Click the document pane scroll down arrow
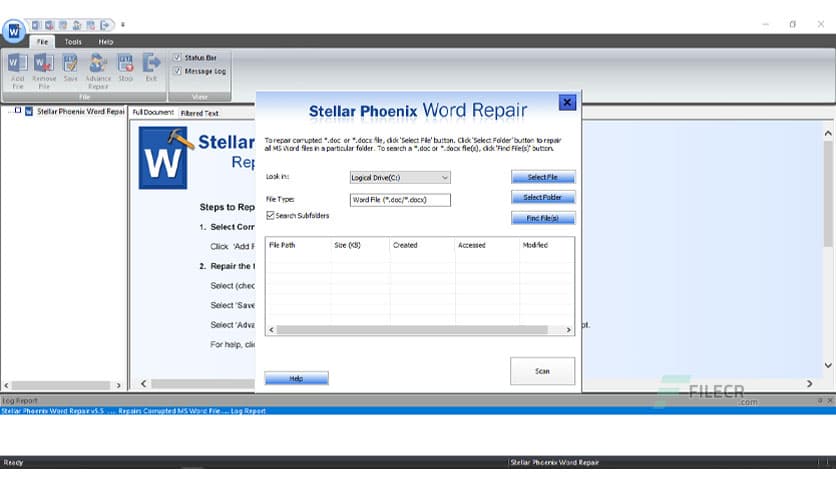836x484 pixels. 828,366
